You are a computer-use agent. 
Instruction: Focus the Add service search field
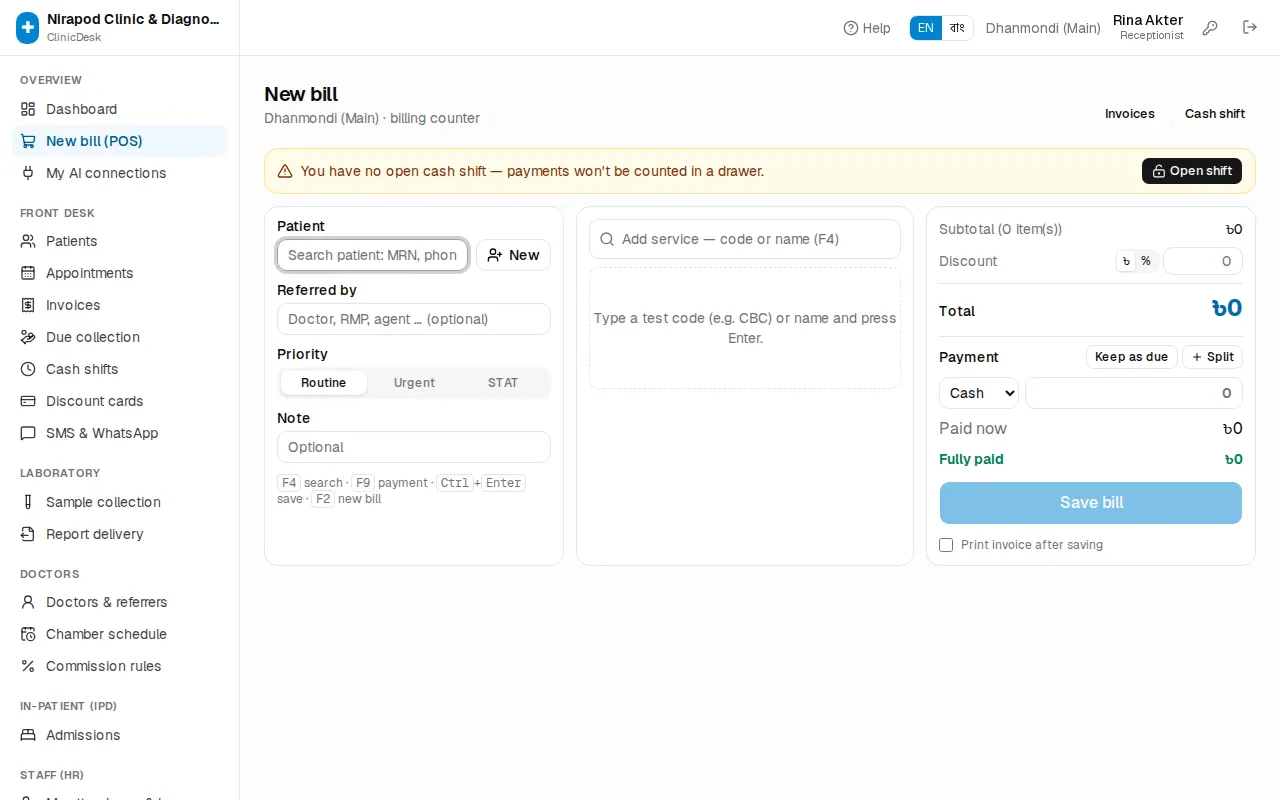pyautogui.click(x=745, y=239)
